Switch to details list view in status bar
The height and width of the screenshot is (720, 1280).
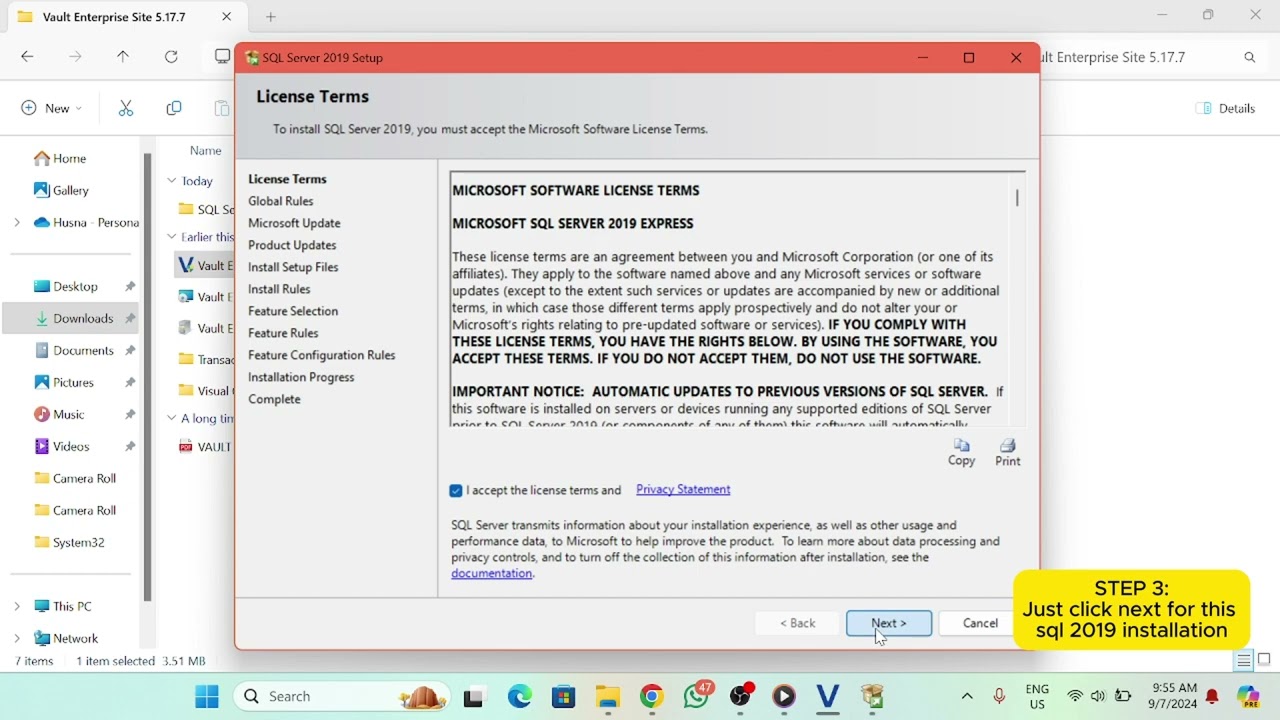(x=1244, y=661)
